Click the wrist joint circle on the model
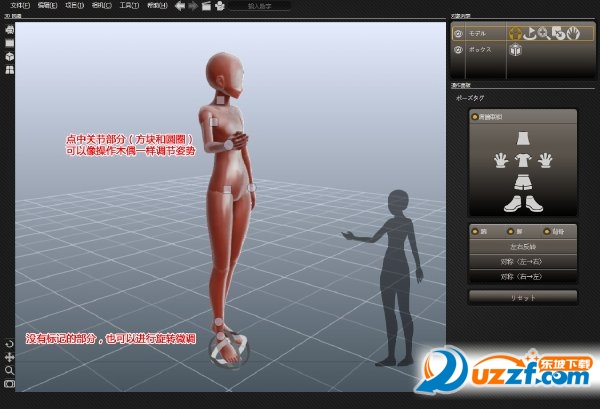 [x=228, y=145]
